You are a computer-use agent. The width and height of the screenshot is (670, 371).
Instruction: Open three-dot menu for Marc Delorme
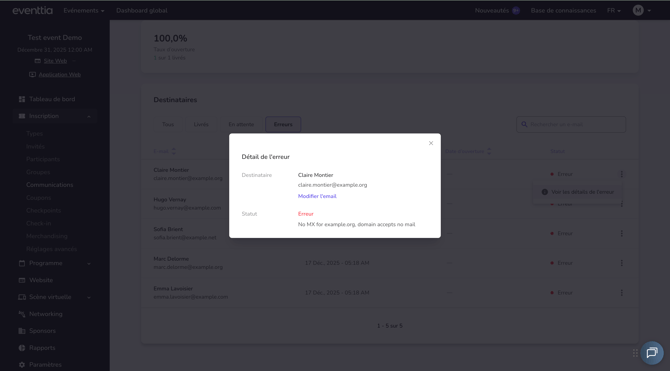(x=622, y=263)
